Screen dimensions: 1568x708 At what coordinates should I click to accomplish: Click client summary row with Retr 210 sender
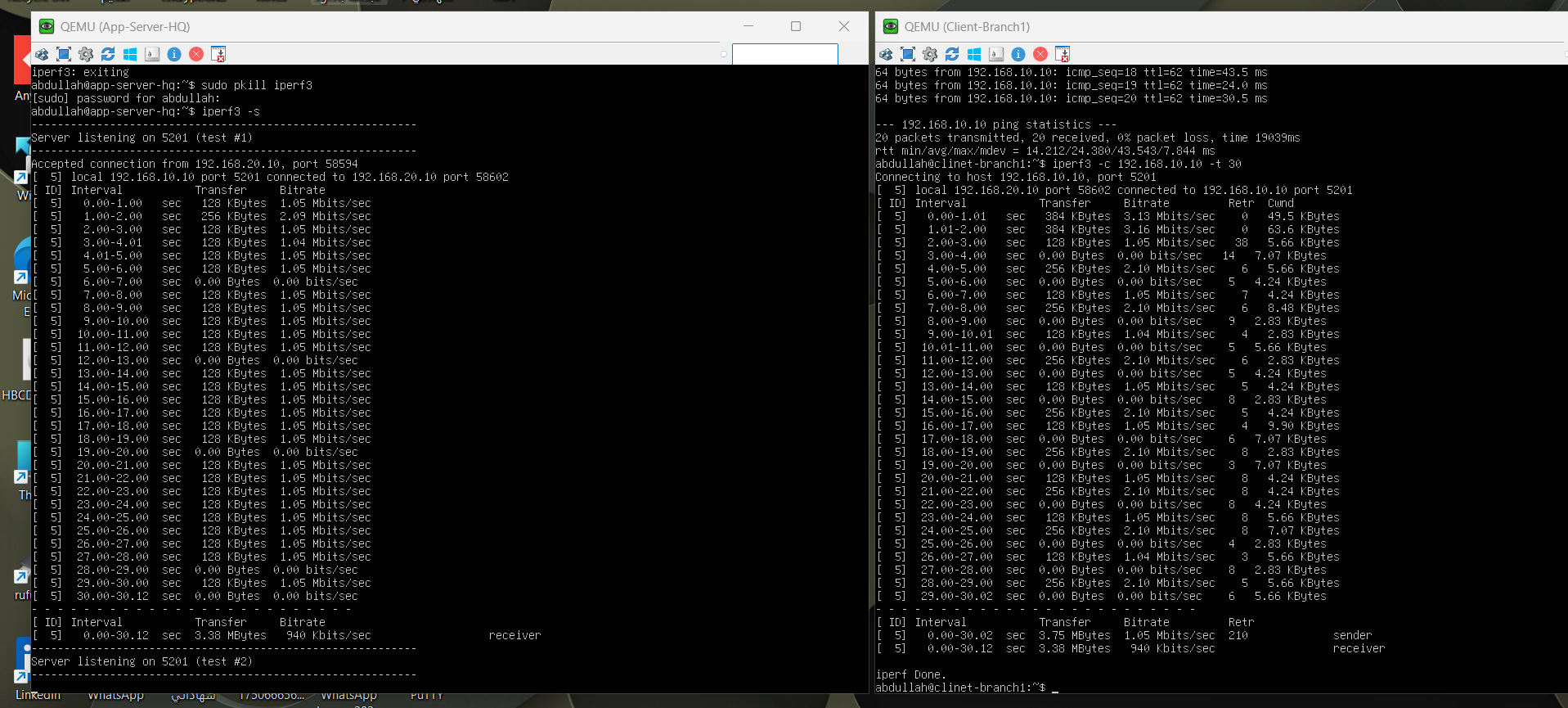(x=1124, y=635)
